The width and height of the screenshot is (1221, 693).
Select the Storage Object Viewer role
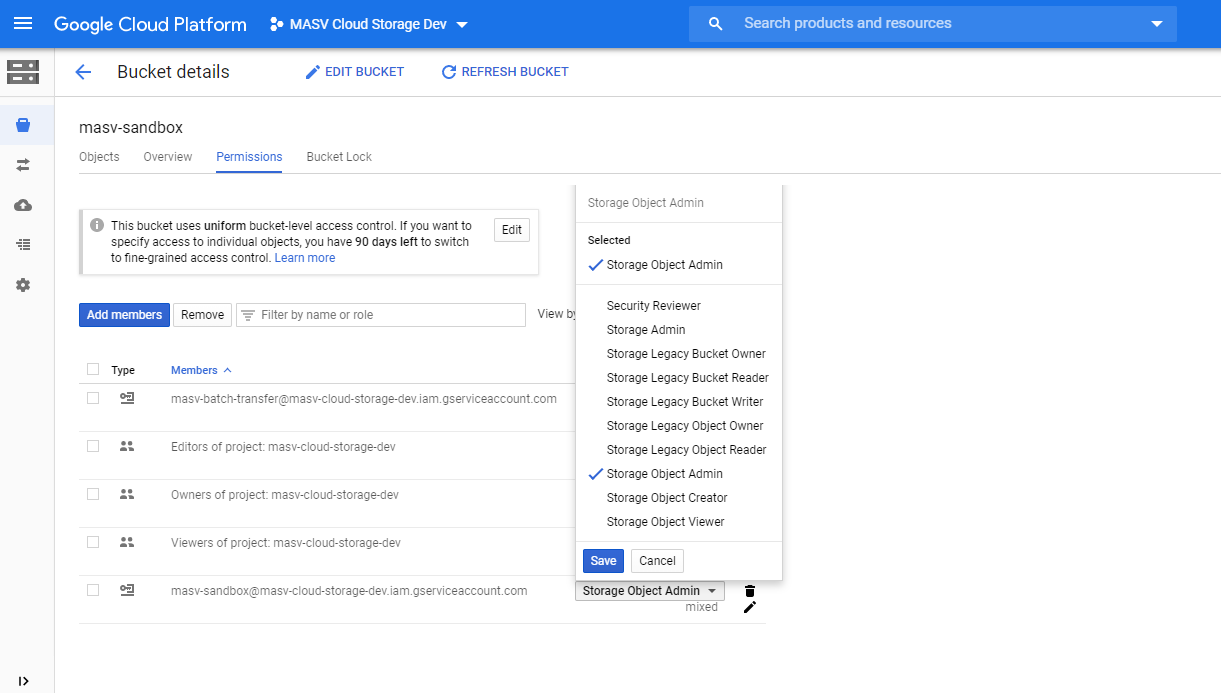point(666,522)
